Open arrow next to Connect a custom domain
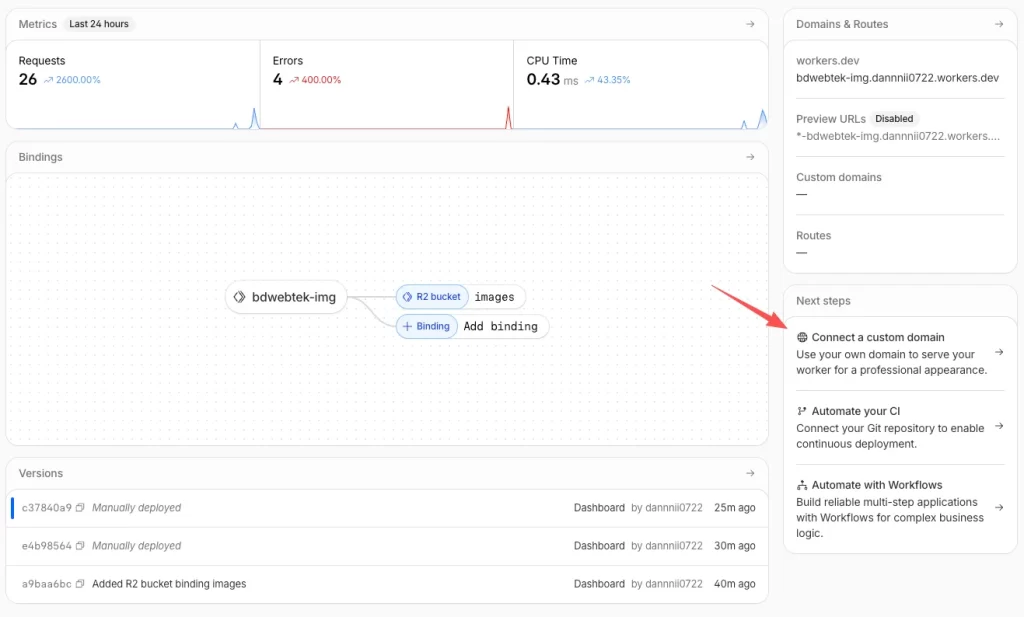This screenshot has height=617, width=1024. click(999, 353)
